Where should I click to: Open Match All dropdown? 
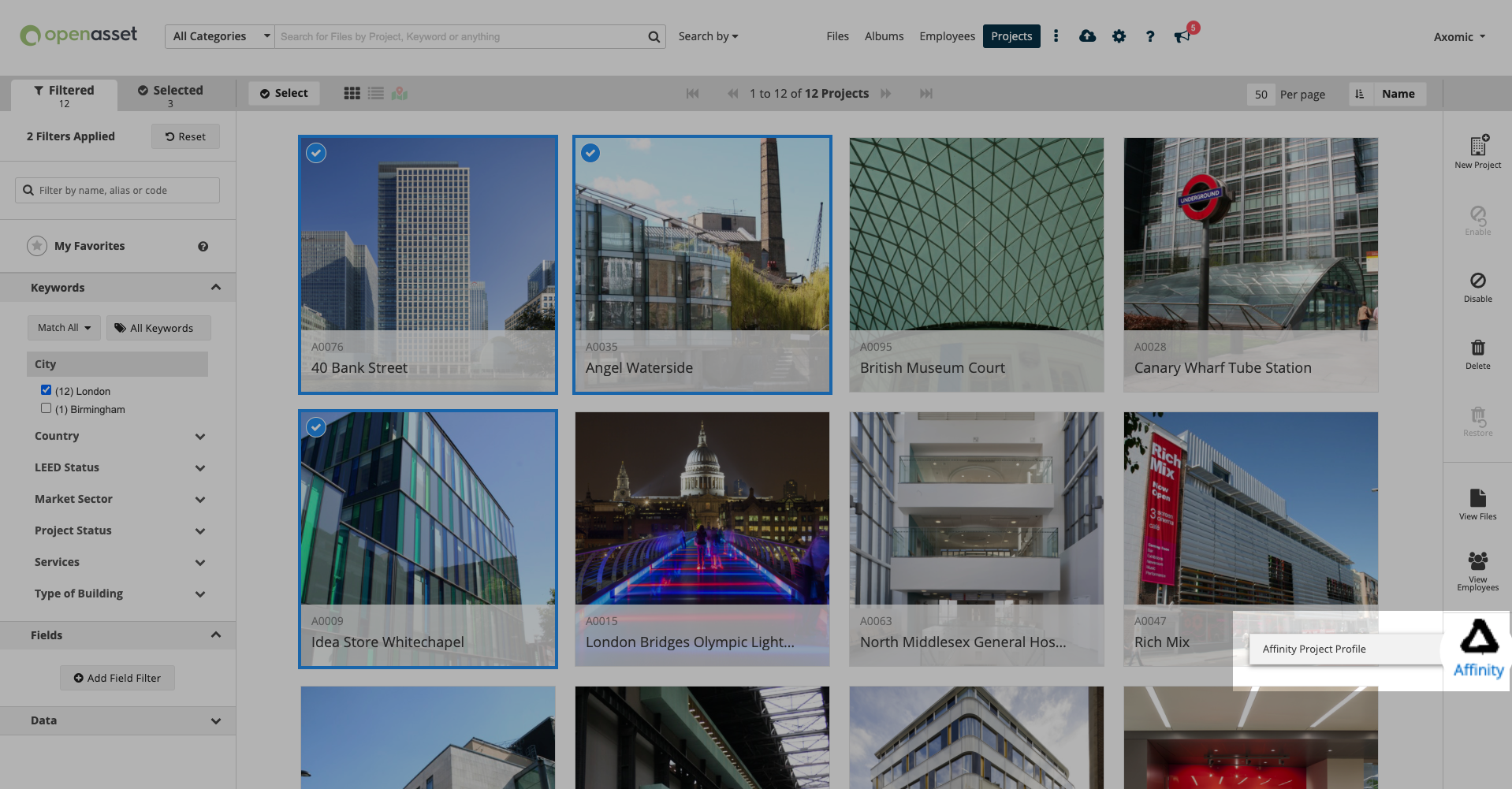tap(64, 328)
